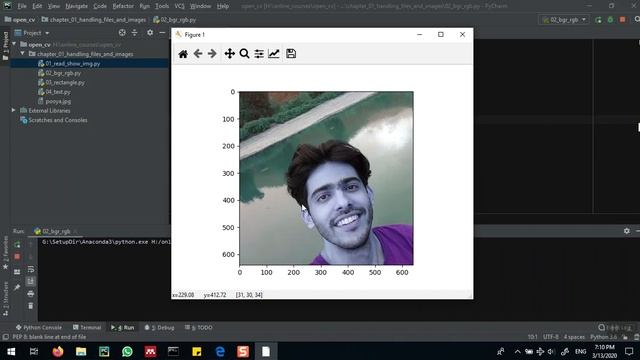Click the ENG language indicator in taskbar
This screenshot has width=640, height=360.
tap(580, 351)
